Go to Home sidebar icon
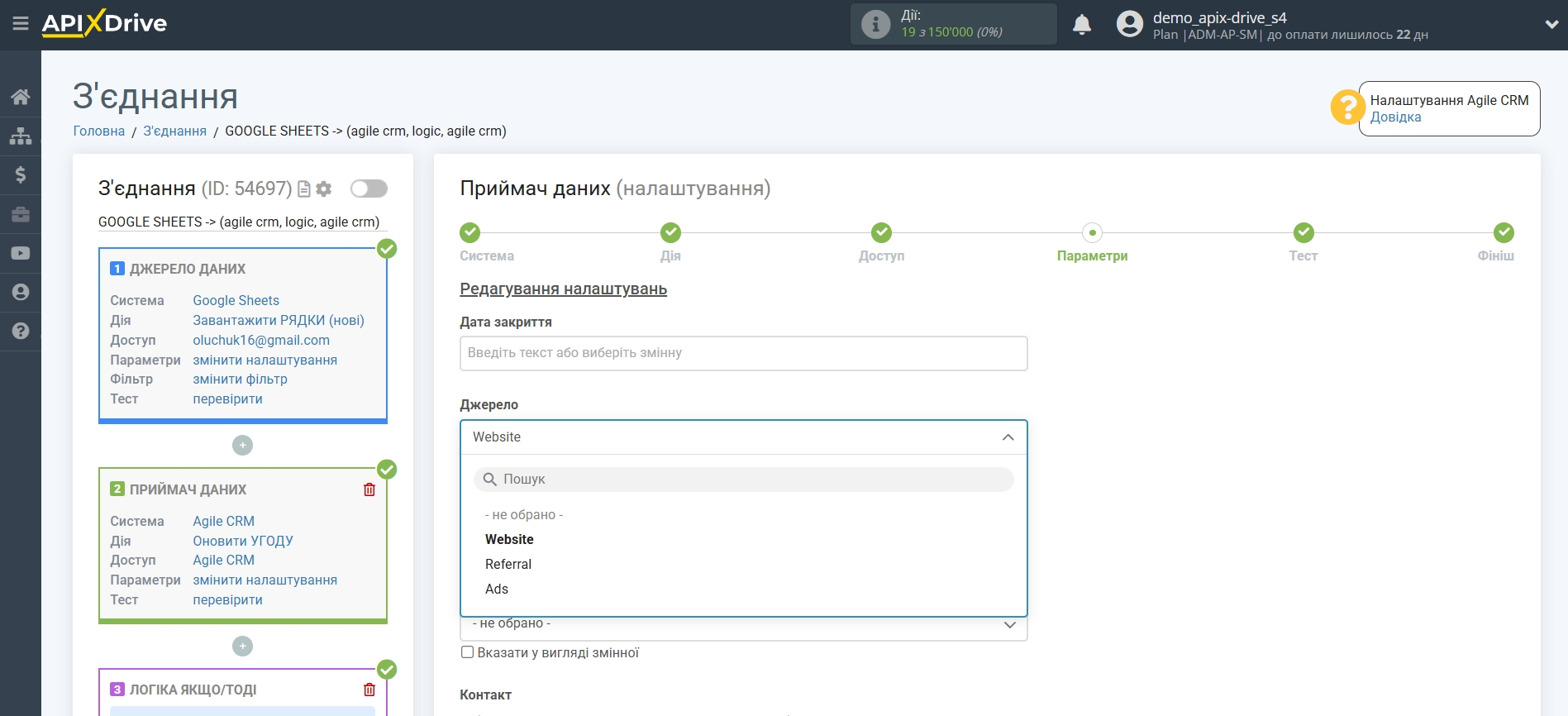1568x716 pixels. click(x=21, y=97)
